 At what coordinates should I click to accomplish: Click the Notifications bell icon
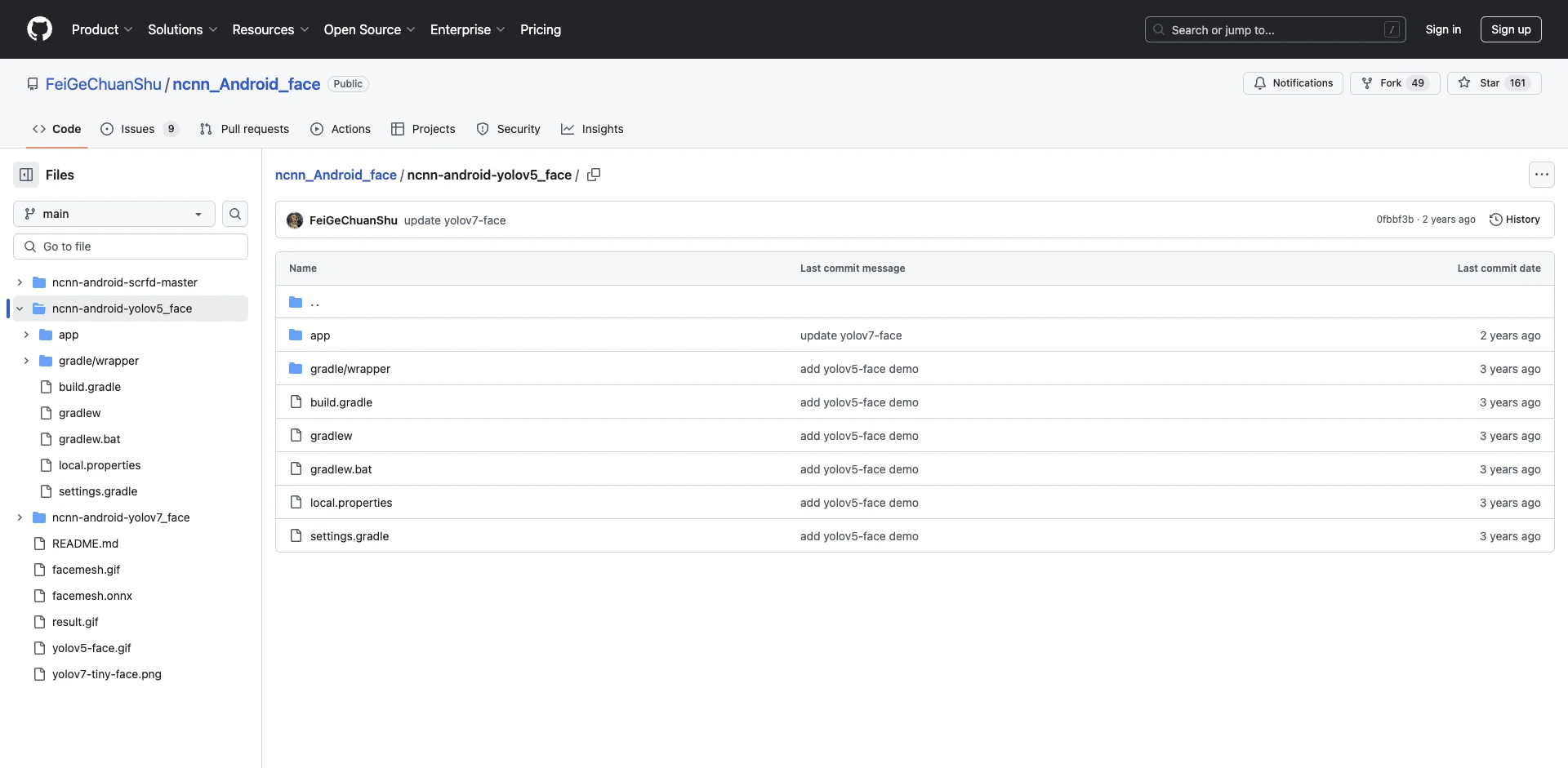(x=1260, y=83)
